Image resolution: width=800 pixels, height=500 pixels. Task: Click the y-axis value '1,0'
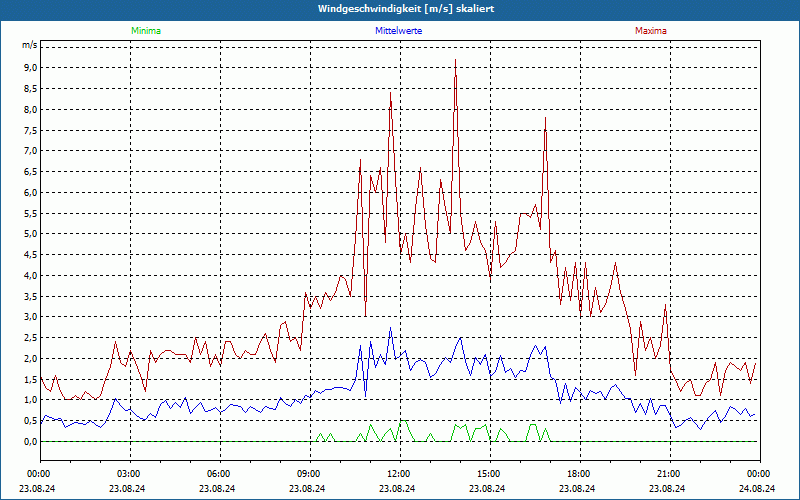tap(30, 400)
